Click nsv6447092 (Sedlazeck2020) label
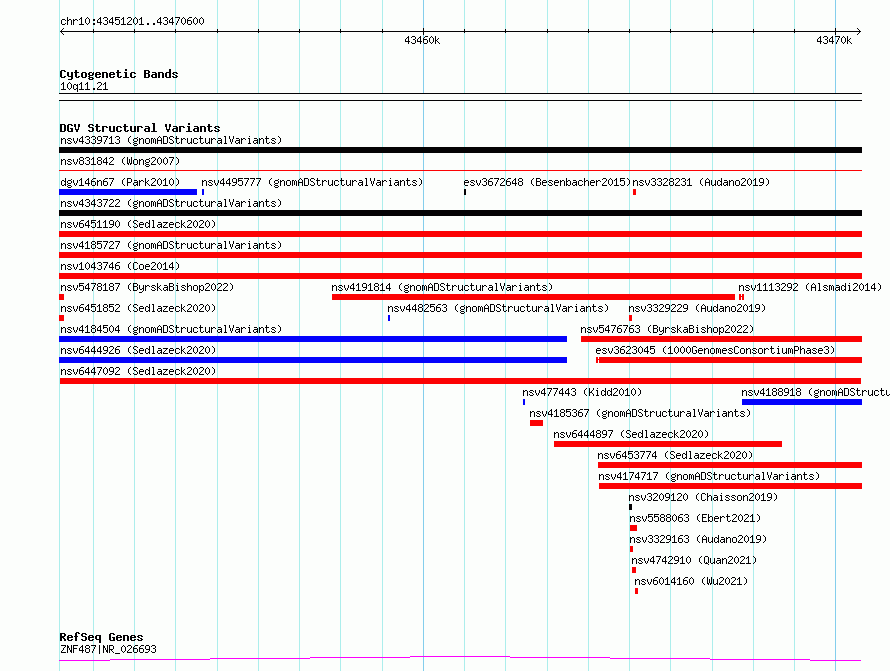This screenshot has height=671, width=890. pyautogui.click(x=138, y=371)
